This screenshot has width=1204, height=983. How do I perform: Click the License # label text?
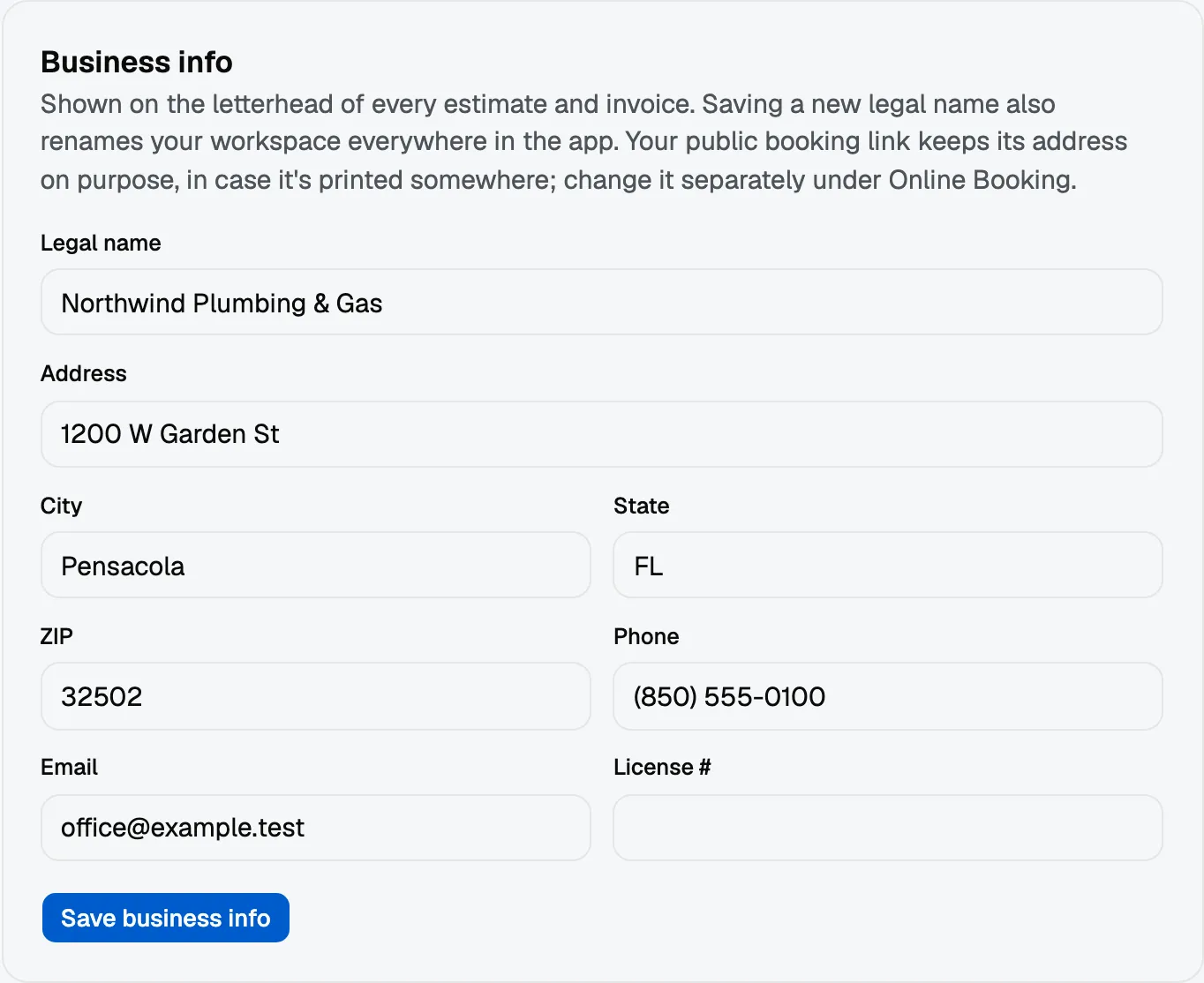click(662, 767)
